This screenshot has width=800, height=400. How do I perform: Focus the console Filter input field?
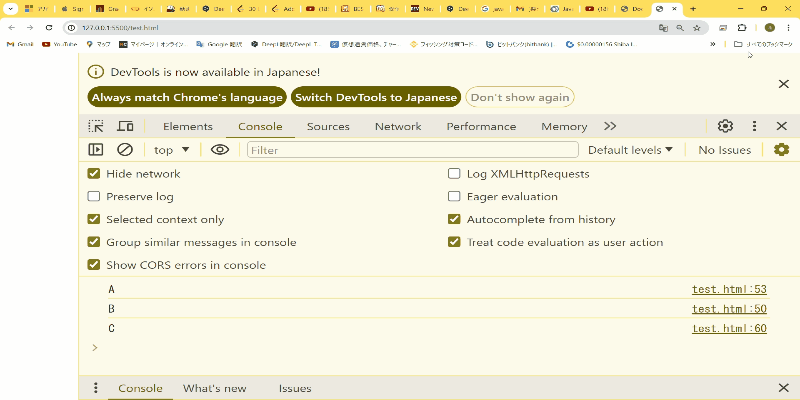coord(412,149)
